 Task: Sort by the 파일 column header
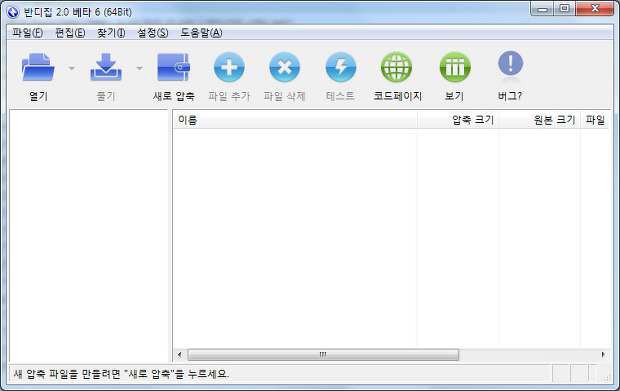tap(595, 120)
